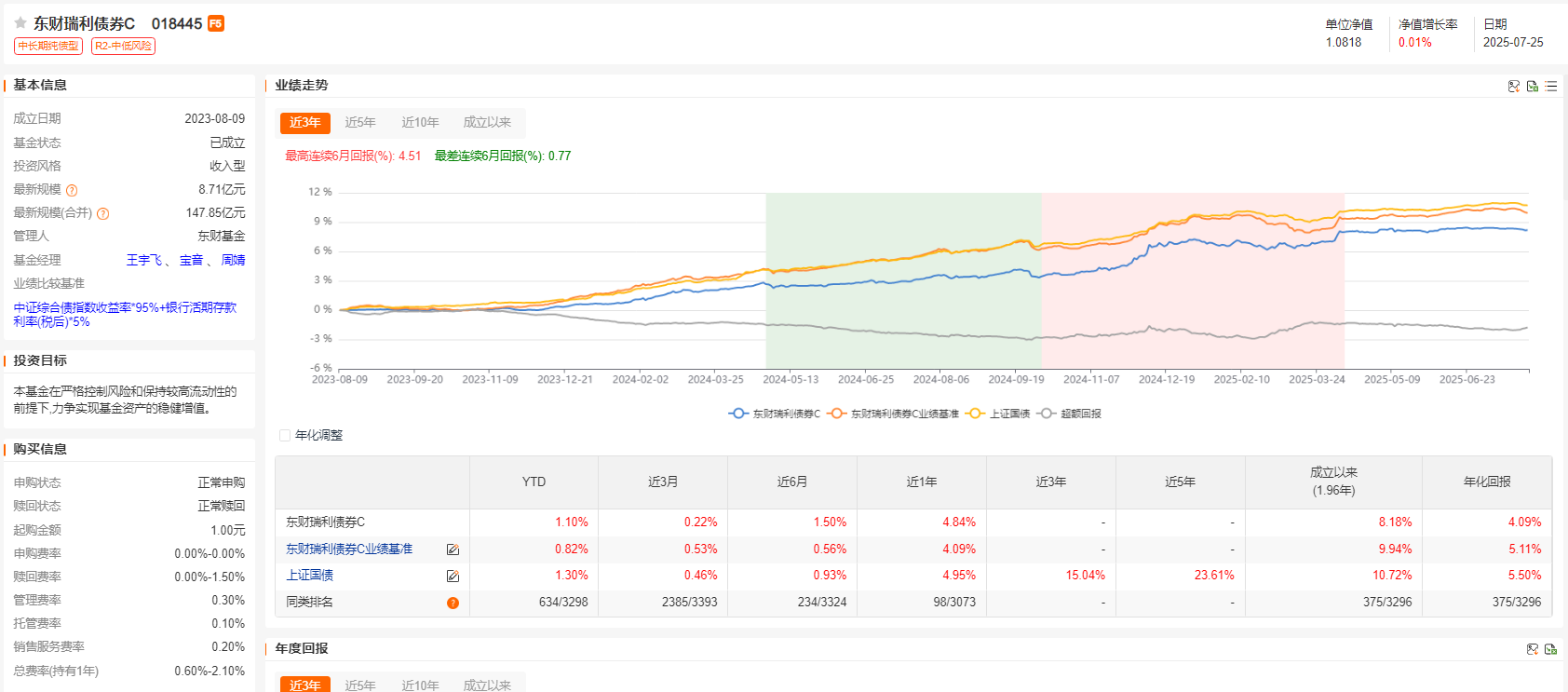Open help icon beside 最新规模(合并)
This screenshot has width=1568, height=692.
pos(103,213)
